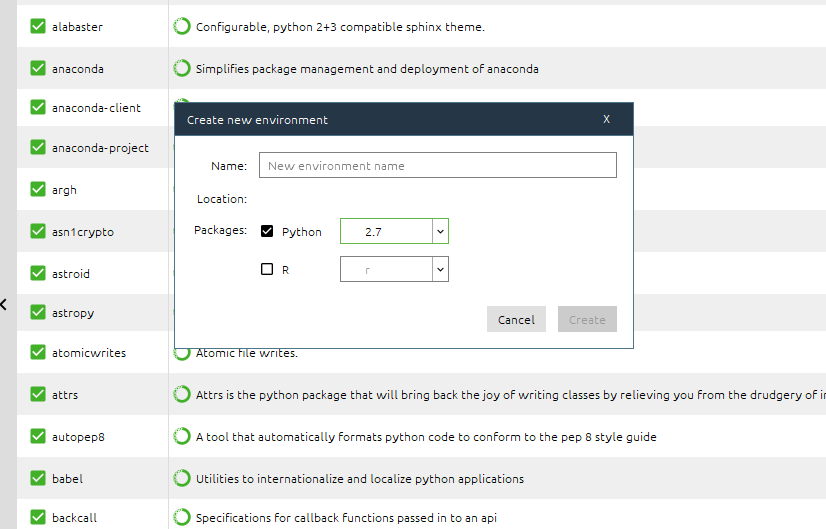Viewport: 826px width, 529px height.
Task: Uncheck the Python package checkbox
Action: pyautogui.click(x=267, y=231)
